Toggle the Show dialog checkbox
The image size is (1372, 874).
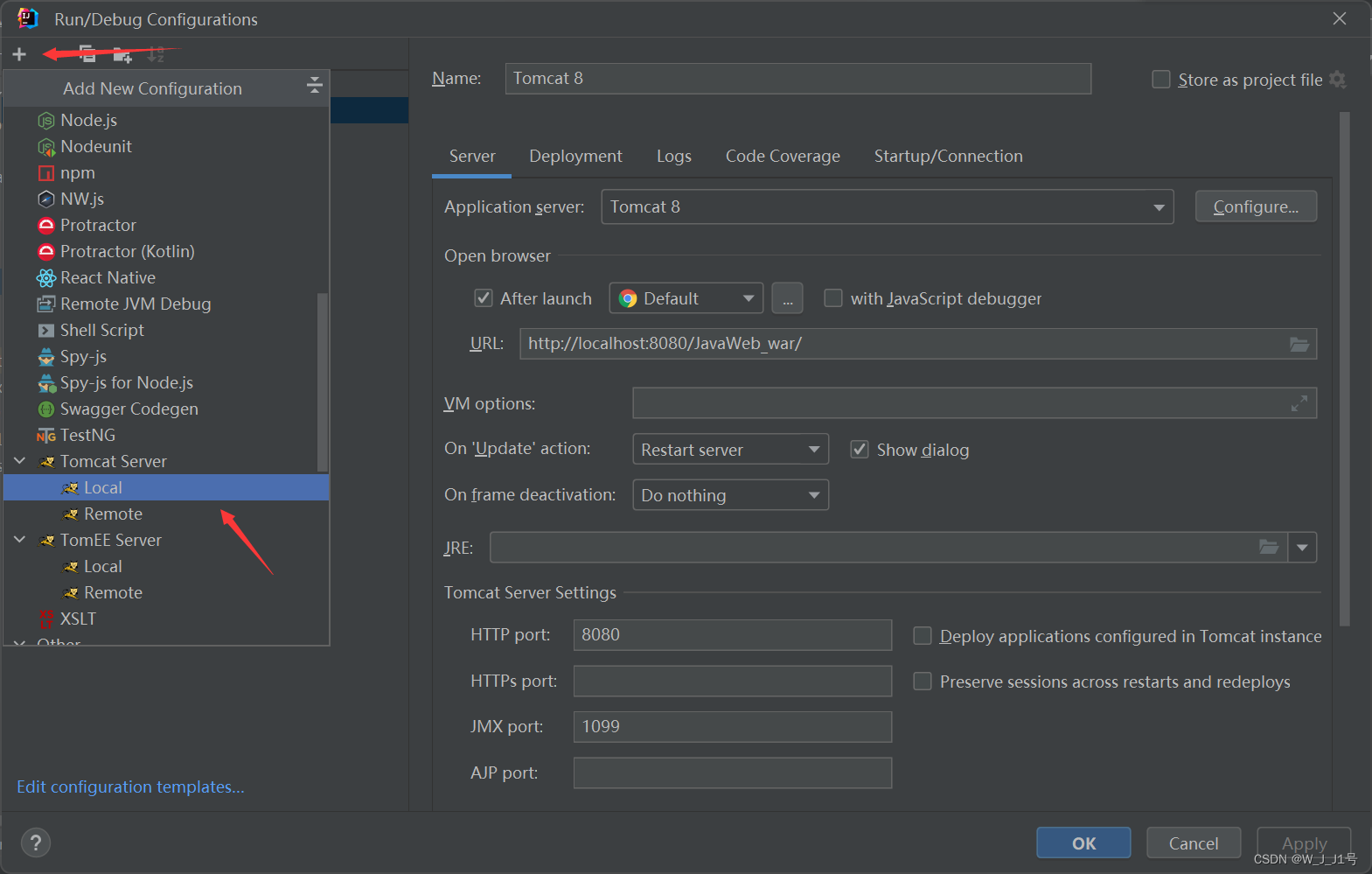[860, 450]
